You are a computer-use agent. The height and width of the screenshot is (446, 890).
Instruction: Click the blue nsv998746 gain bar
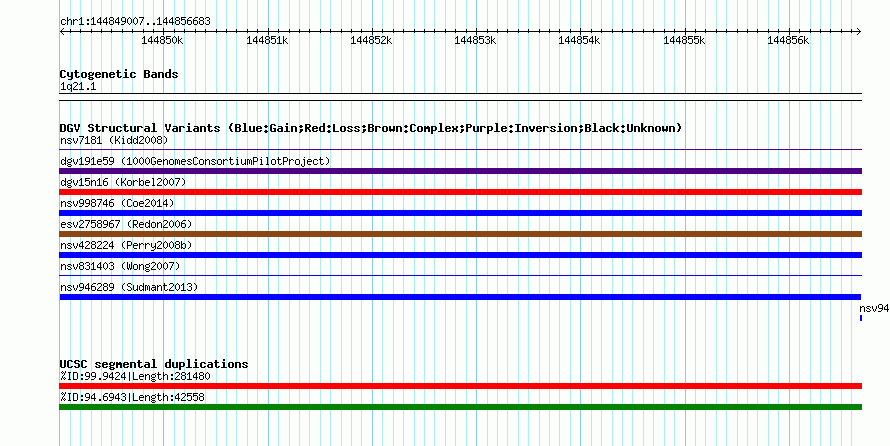[461, 213]
